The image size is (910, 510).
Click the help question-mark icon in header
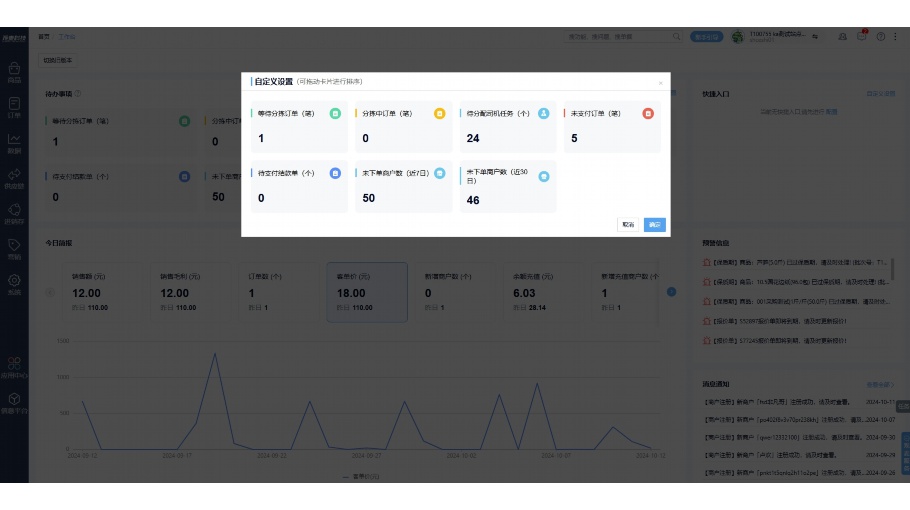tap(881, 37)
